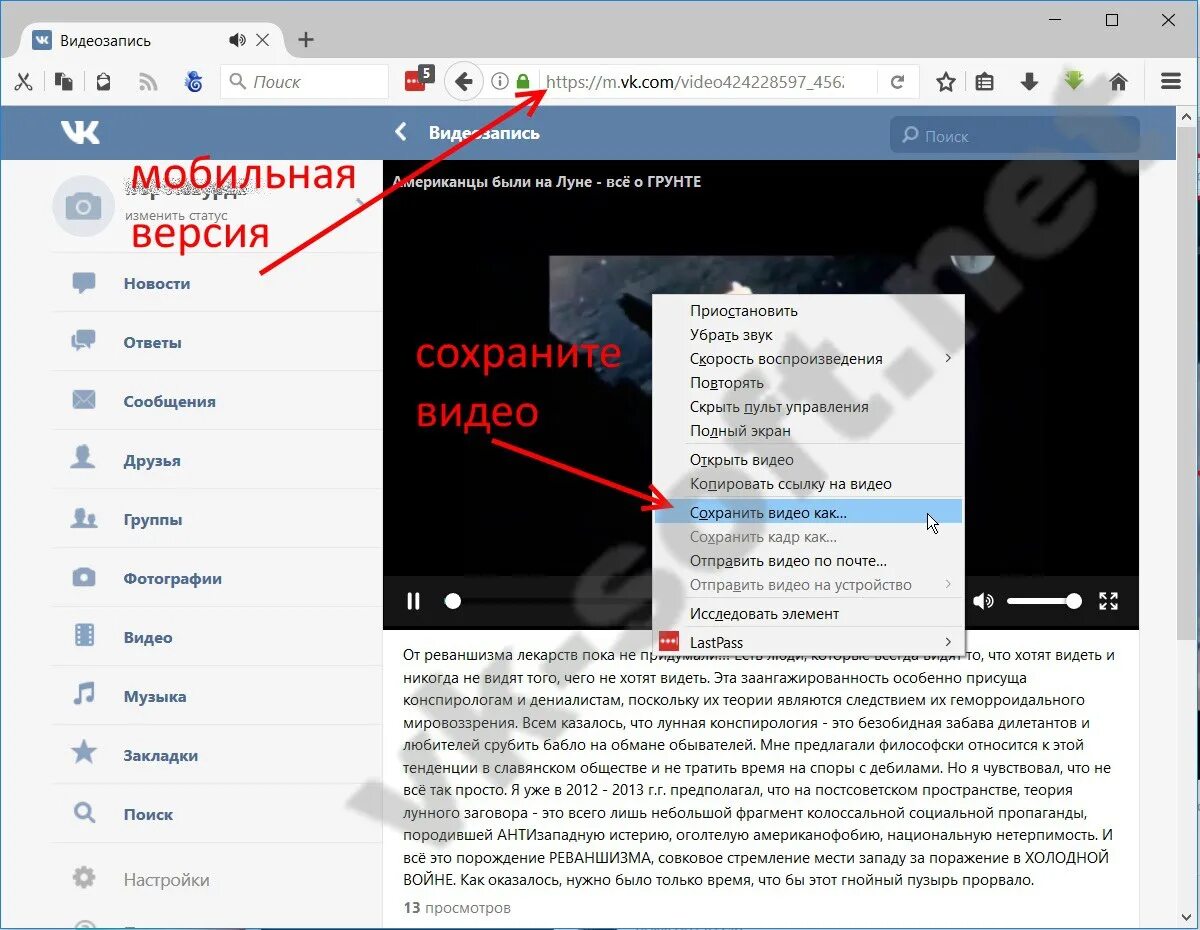Click the VK logo in the header
Viewport: 1200px width, 930px height.
coord(80,132)
